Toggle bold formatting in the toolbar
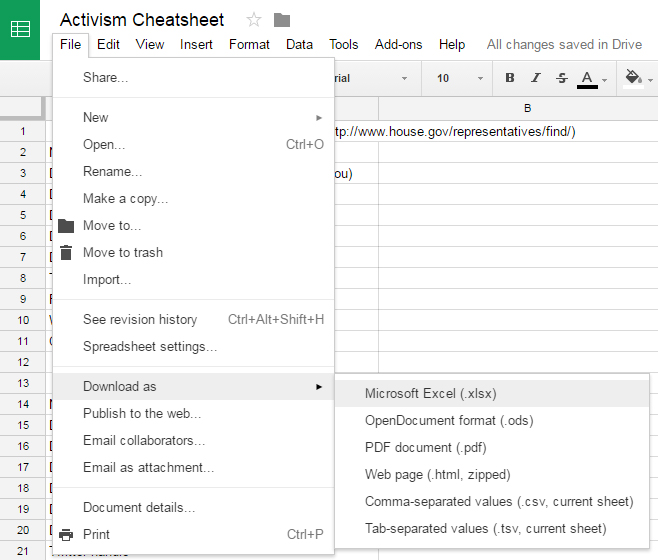Viewport: 658px width, 560px height. 510,78
